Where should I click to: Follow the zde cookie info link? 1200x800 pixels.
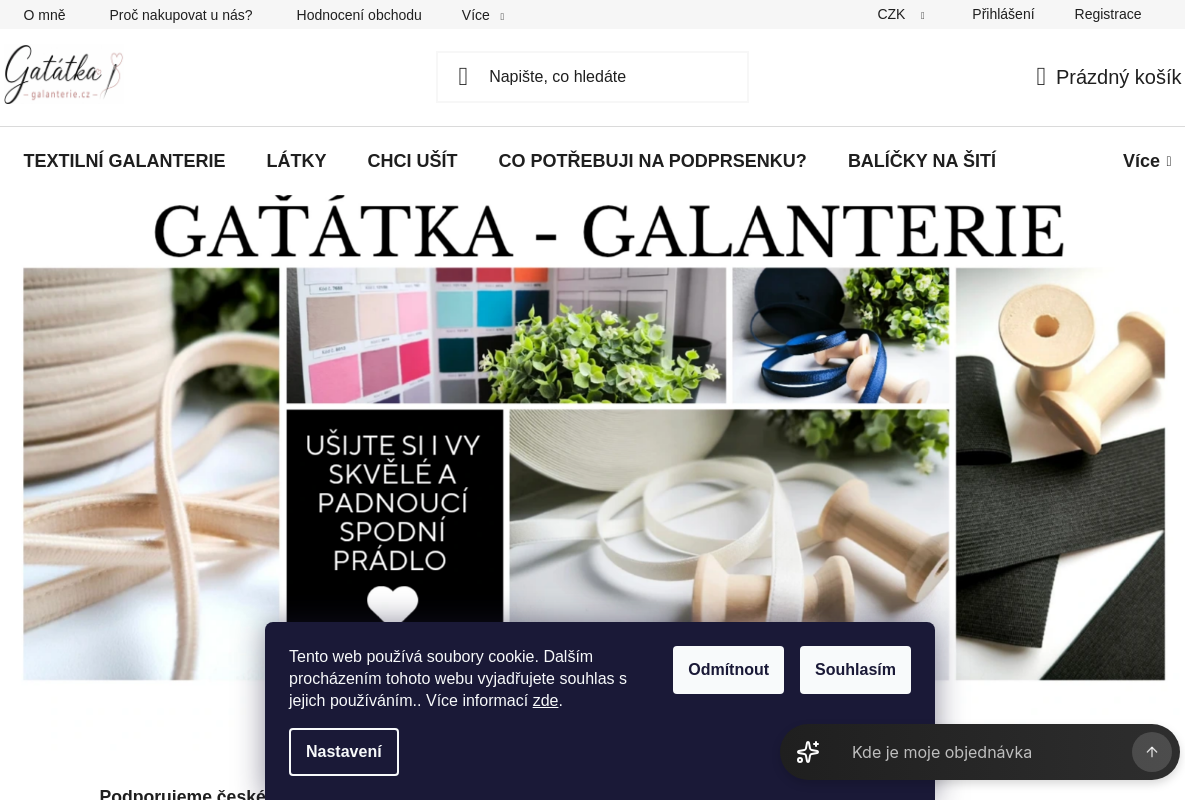pyautogui.click(x=545, y=701)
